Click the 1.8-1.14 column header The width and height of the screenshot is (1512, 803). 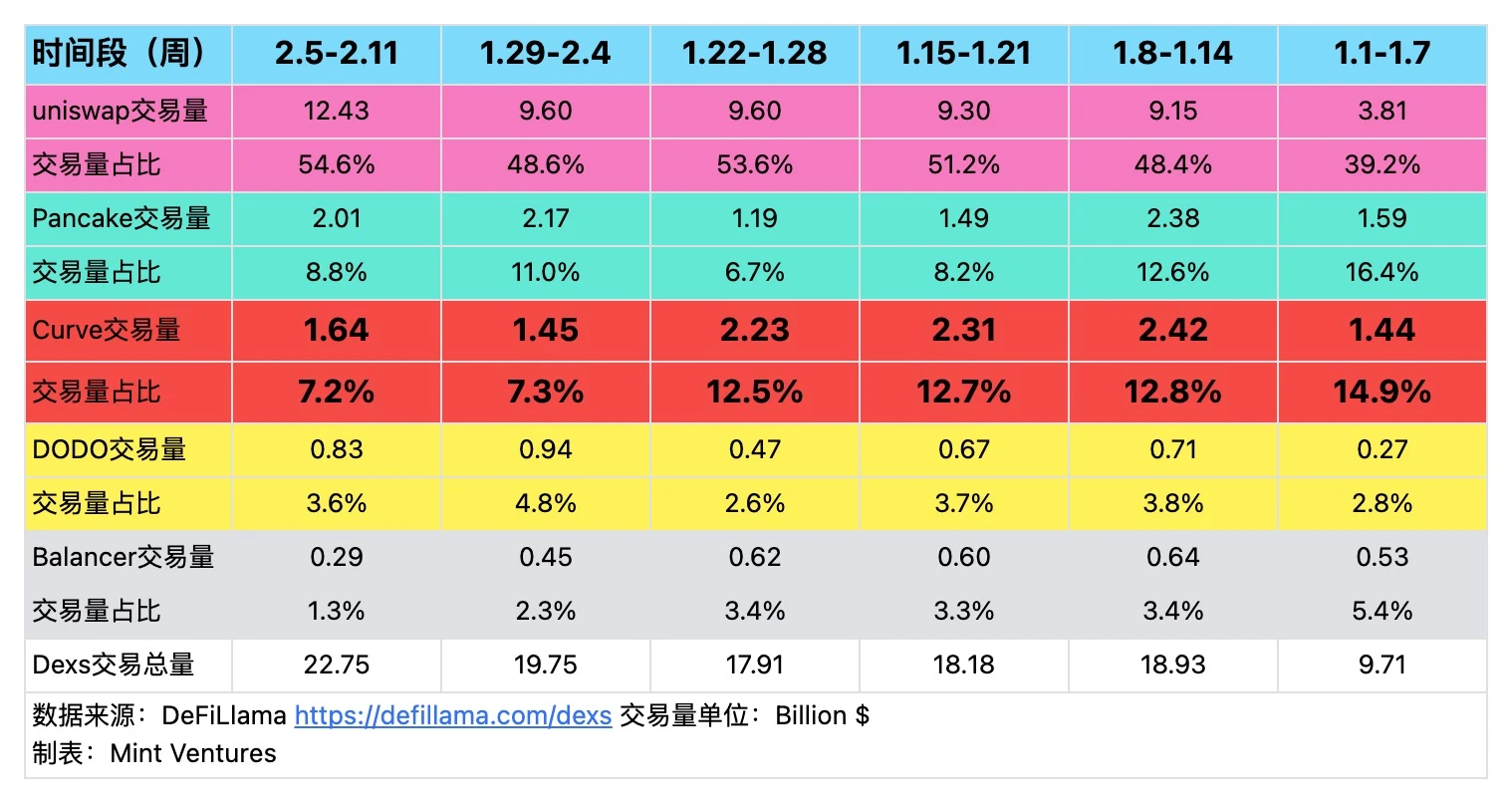point(1172,53)
